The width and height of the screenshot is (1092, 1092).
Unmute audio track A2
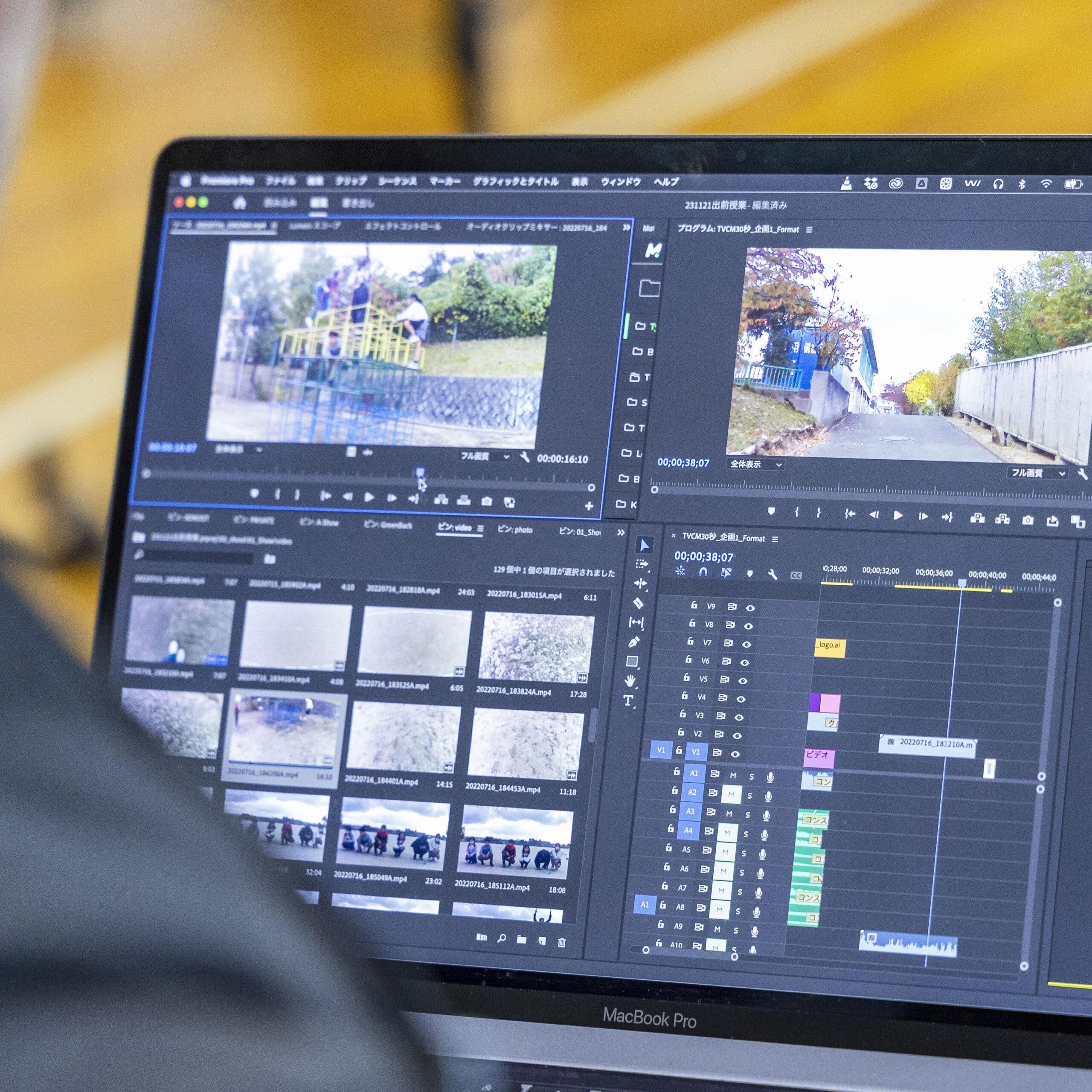pos(731,794)
